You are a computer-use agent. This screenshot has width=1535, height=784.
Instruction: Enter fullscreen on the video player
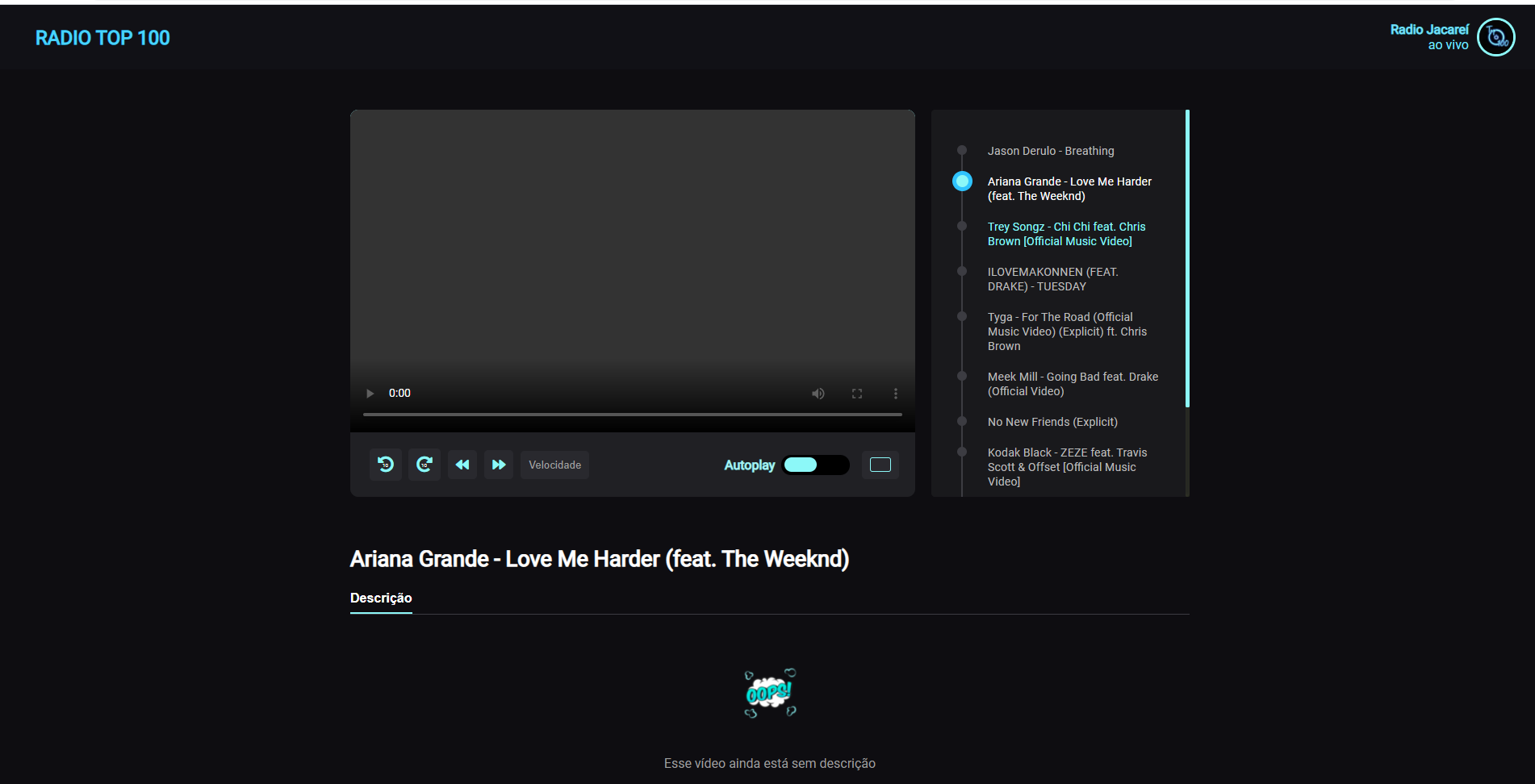(x=857, y=394)
